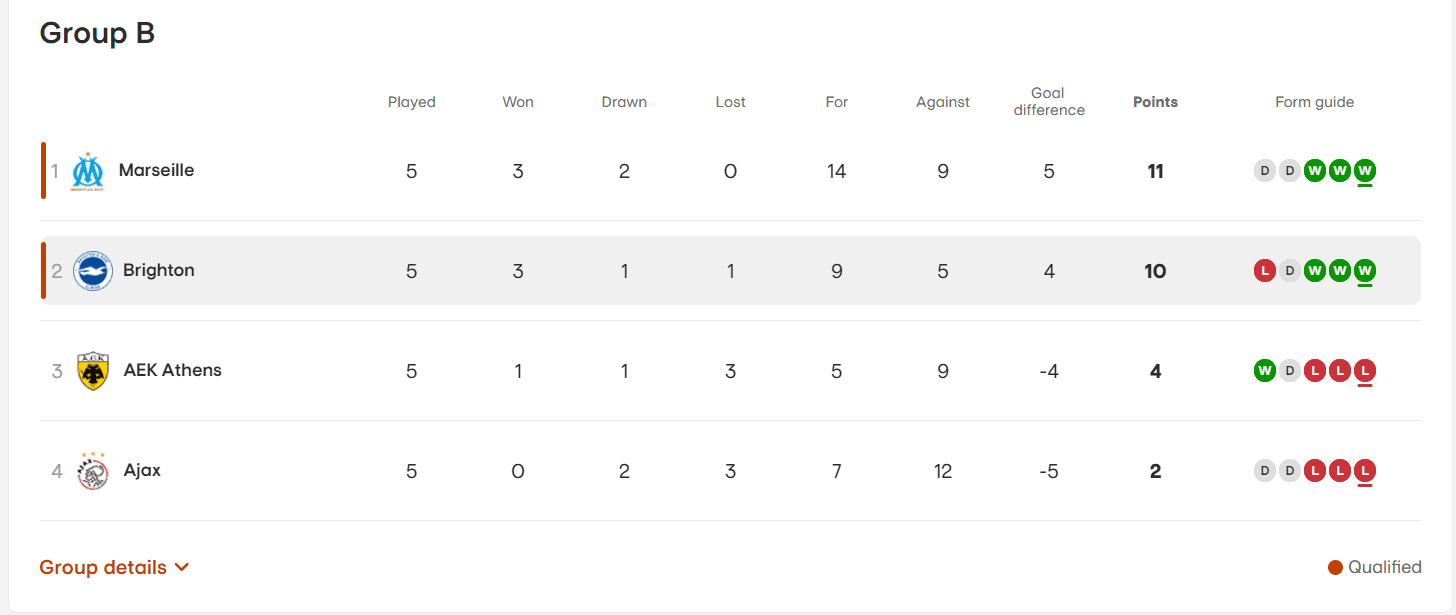The height and width of the screenshot is (615, 1456).
Task: Click the Group B heading
Action: (x=97, y=34)
